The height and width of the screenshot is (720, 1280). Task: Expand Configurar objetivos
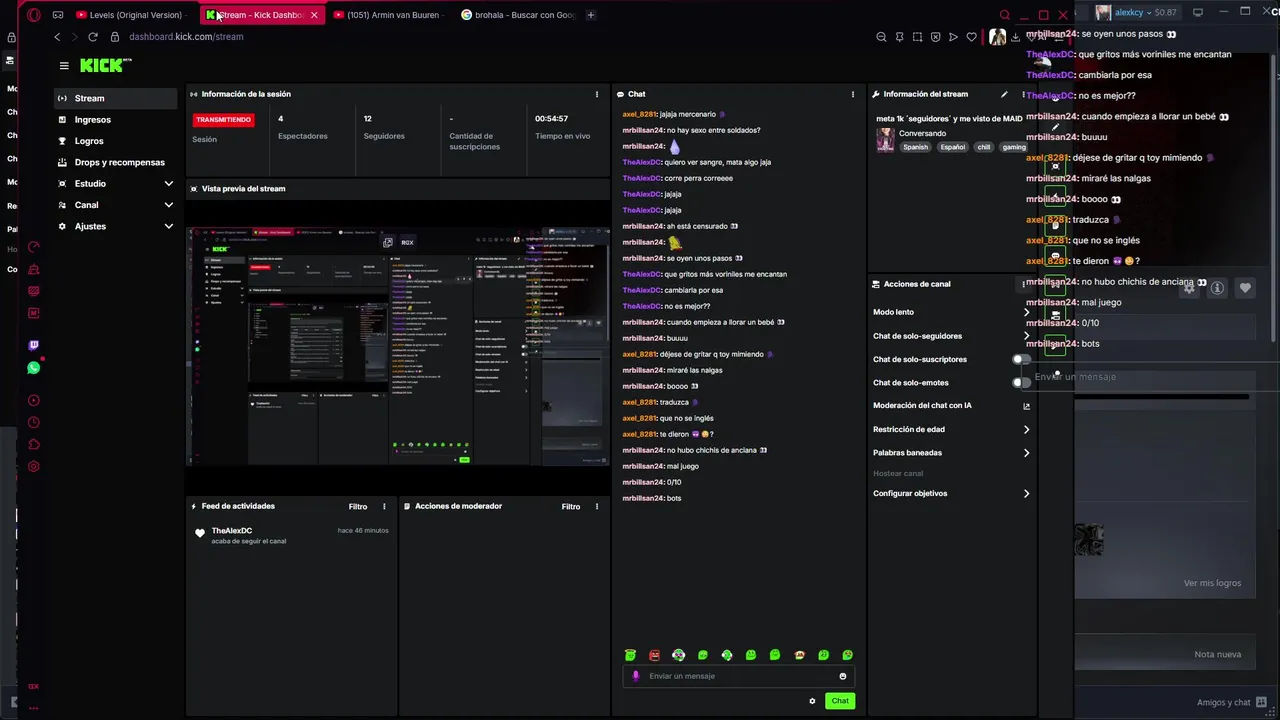[1026, 493]
